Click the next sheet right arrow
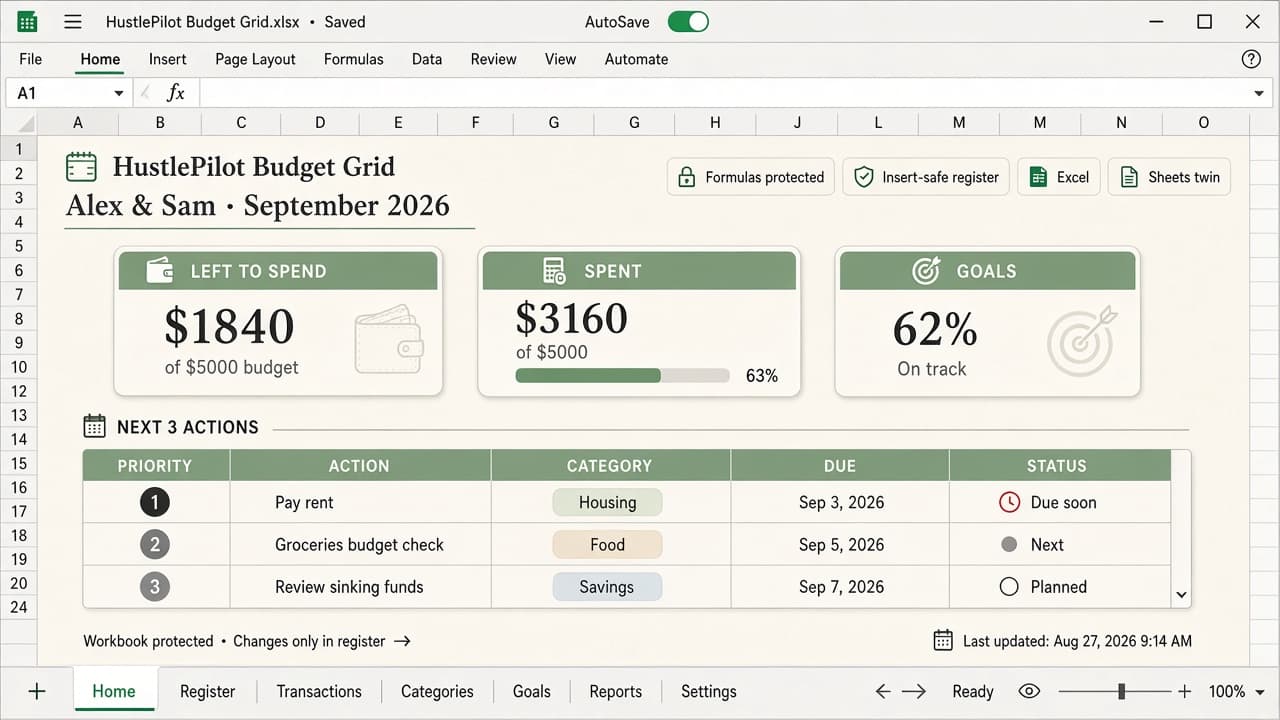The height and width of the screenshot is (720, 1280). point(913,691)
